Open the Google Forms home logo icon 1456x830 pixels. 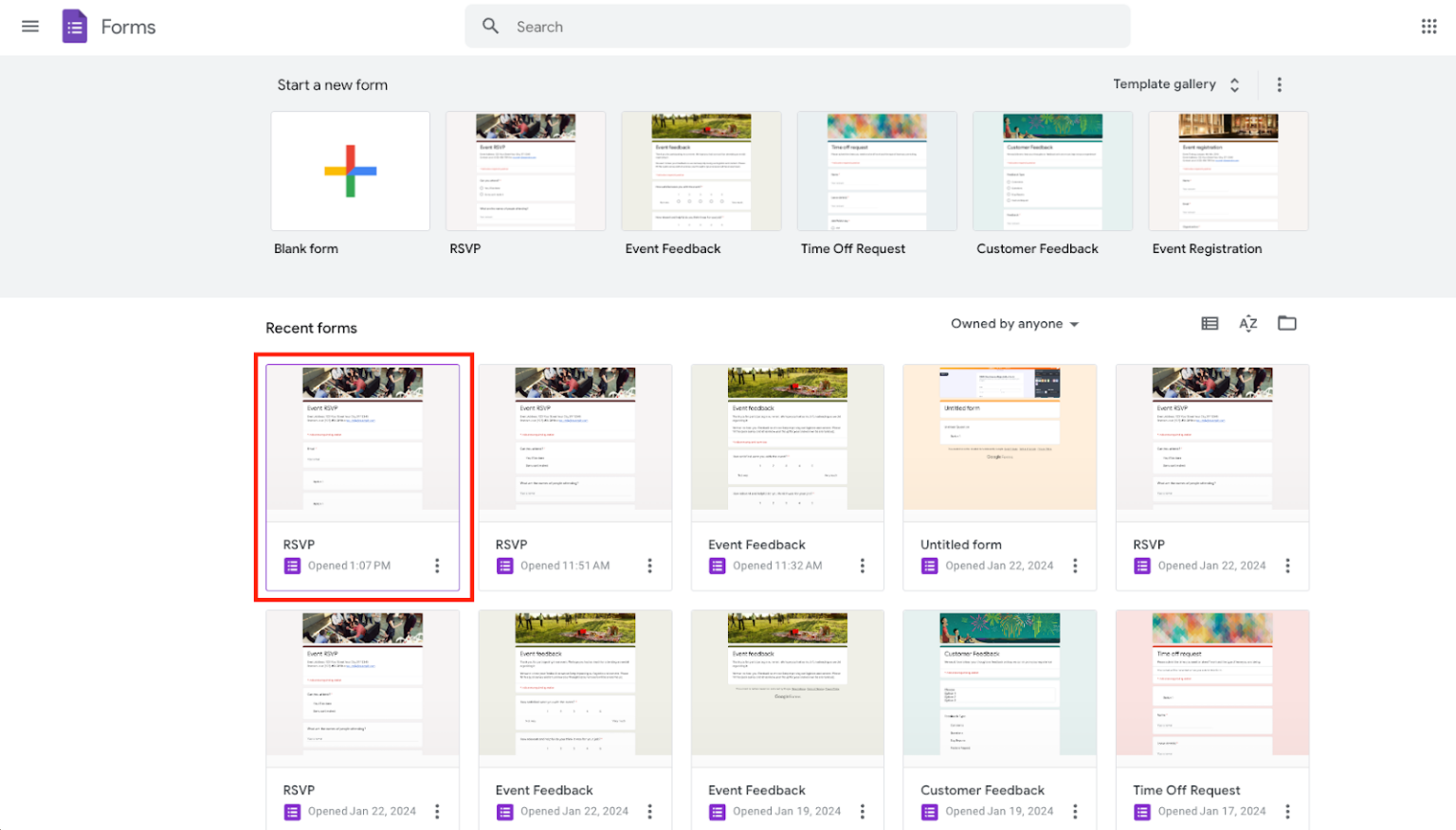pyautogui.click(x=74, y=26)
